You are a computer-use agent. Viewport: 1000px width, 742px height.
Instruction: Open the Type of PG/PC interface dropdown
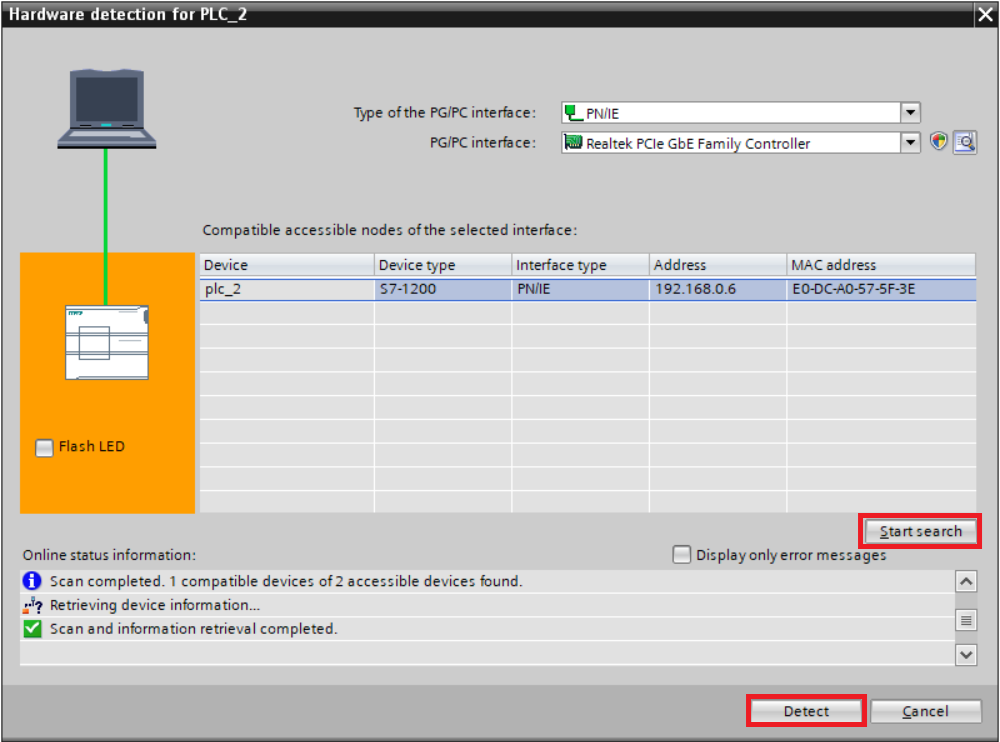pyautogui.click(x=910, y=113)
